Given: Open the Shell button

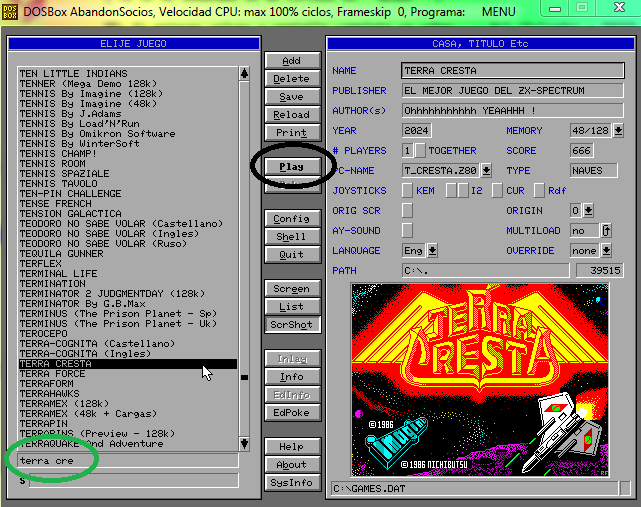Looking at the screenshot, I should pyautogui.click(x=292, y=237).
